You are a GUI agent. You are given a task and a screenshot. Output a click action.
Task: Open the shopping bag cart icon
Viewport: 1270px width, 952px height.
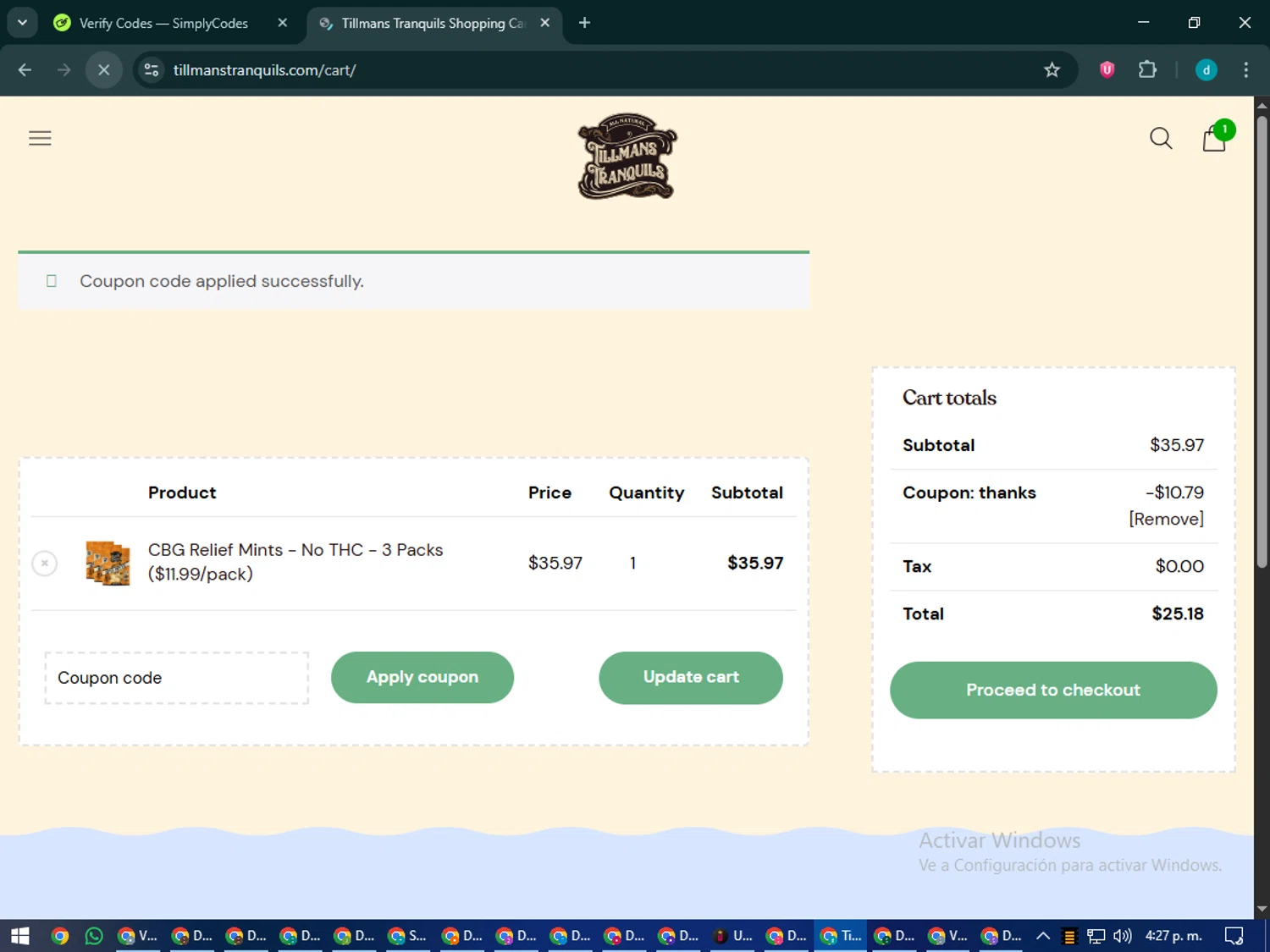(x=1215, y=137)
